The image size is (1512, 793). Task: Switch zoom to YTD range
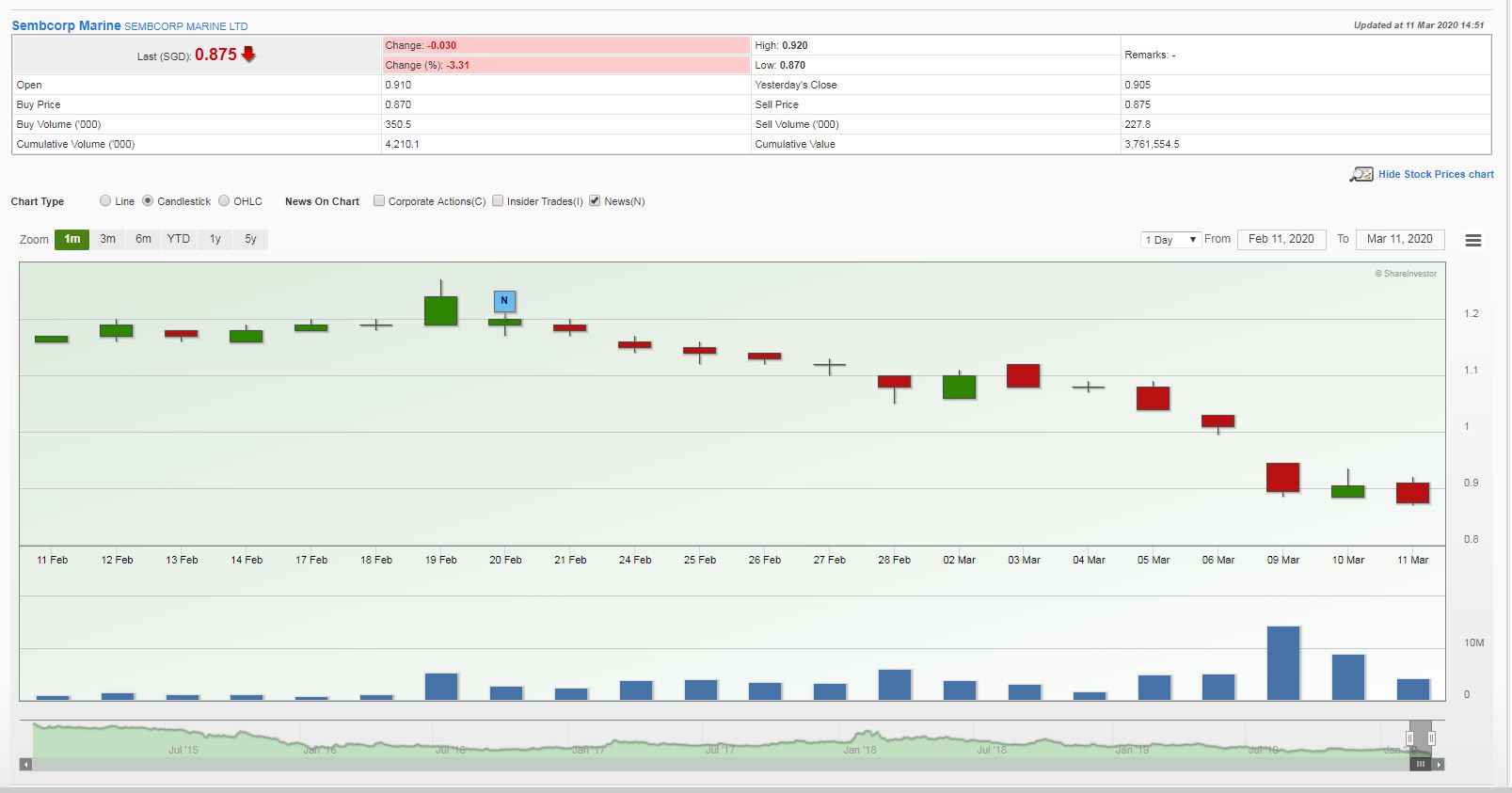(x=178, y=239)
